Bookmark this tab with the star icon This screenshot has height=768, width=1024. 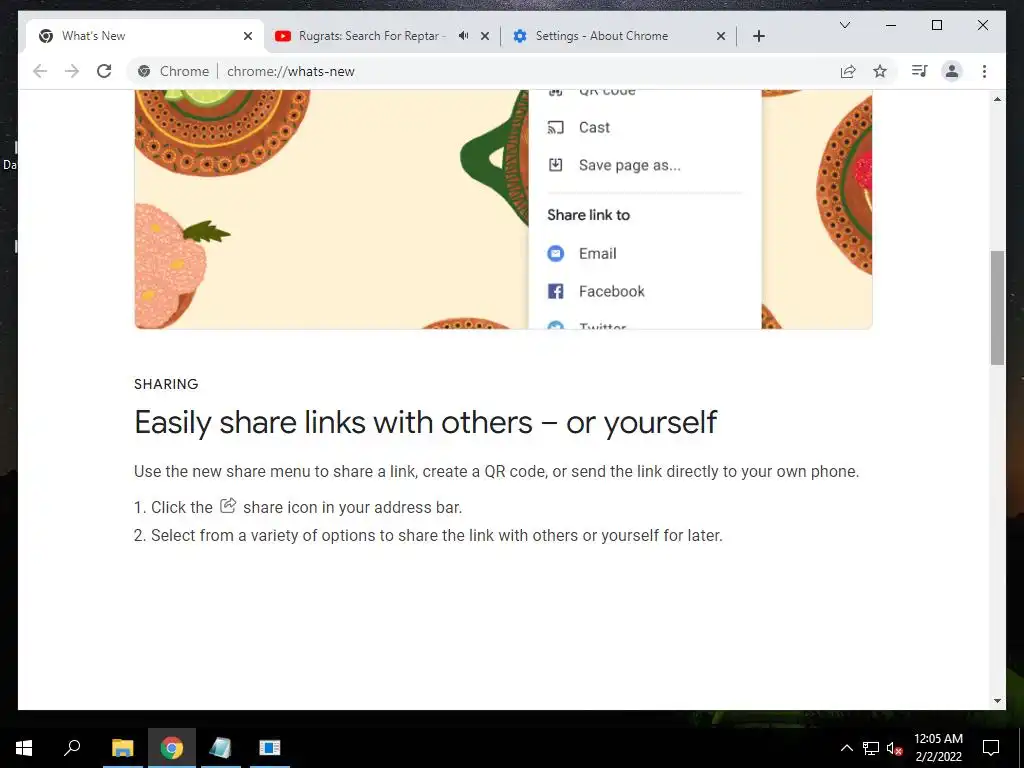click(x=880, y=71)
